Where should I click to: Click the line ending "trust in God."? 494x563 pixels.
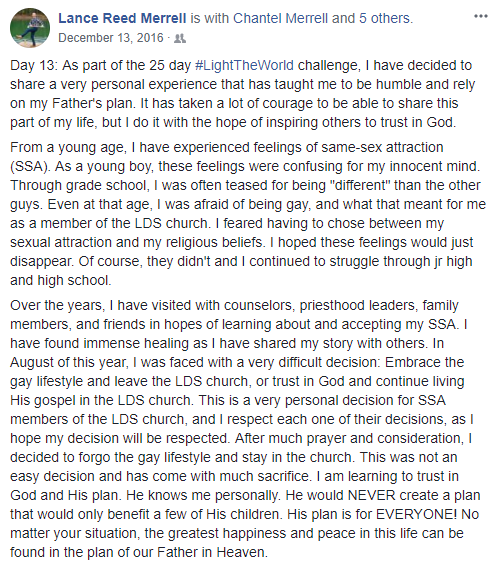click(233, 122)
